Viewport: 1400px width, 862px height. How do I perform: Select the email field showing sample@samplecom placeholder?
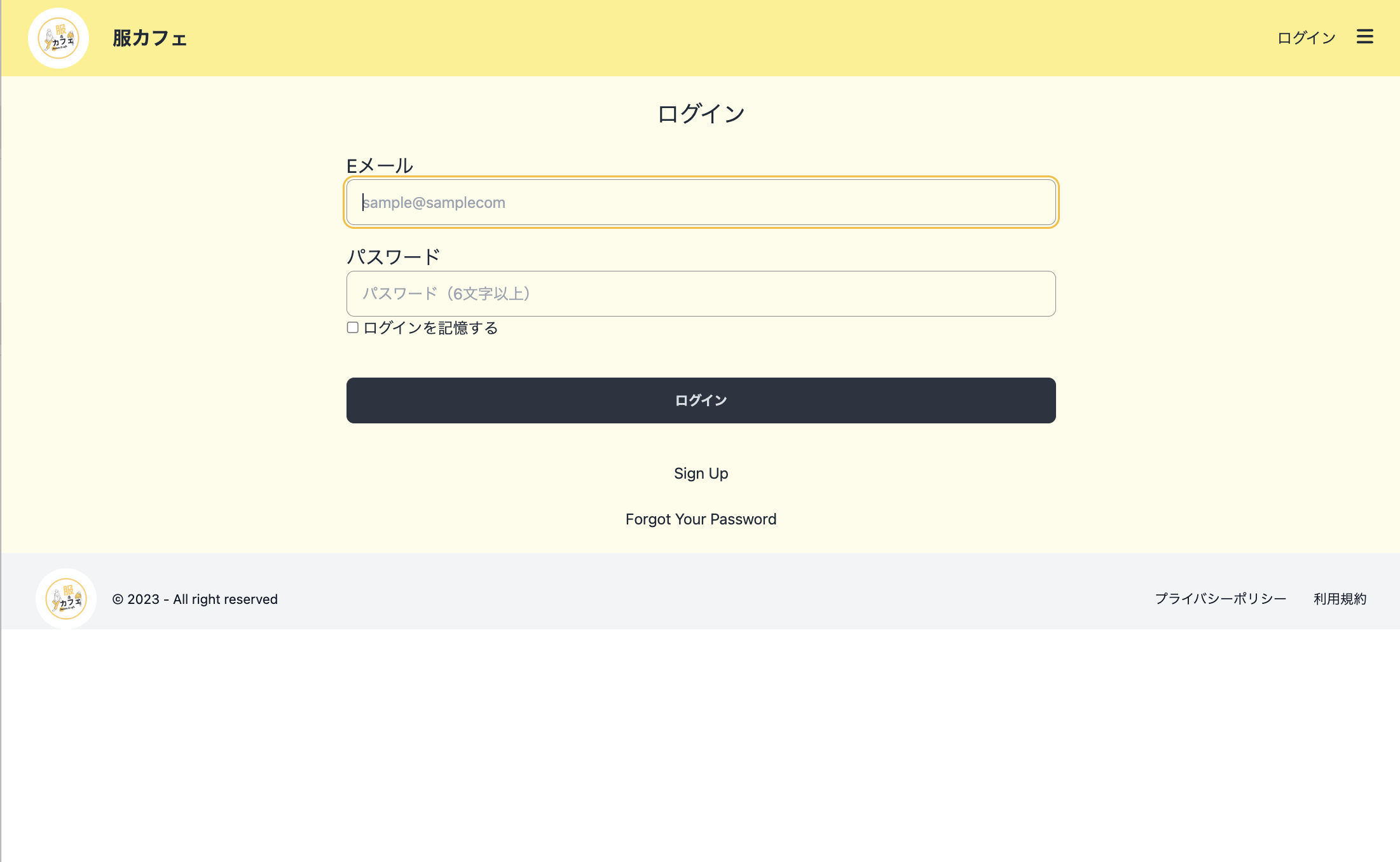[699, 202]
